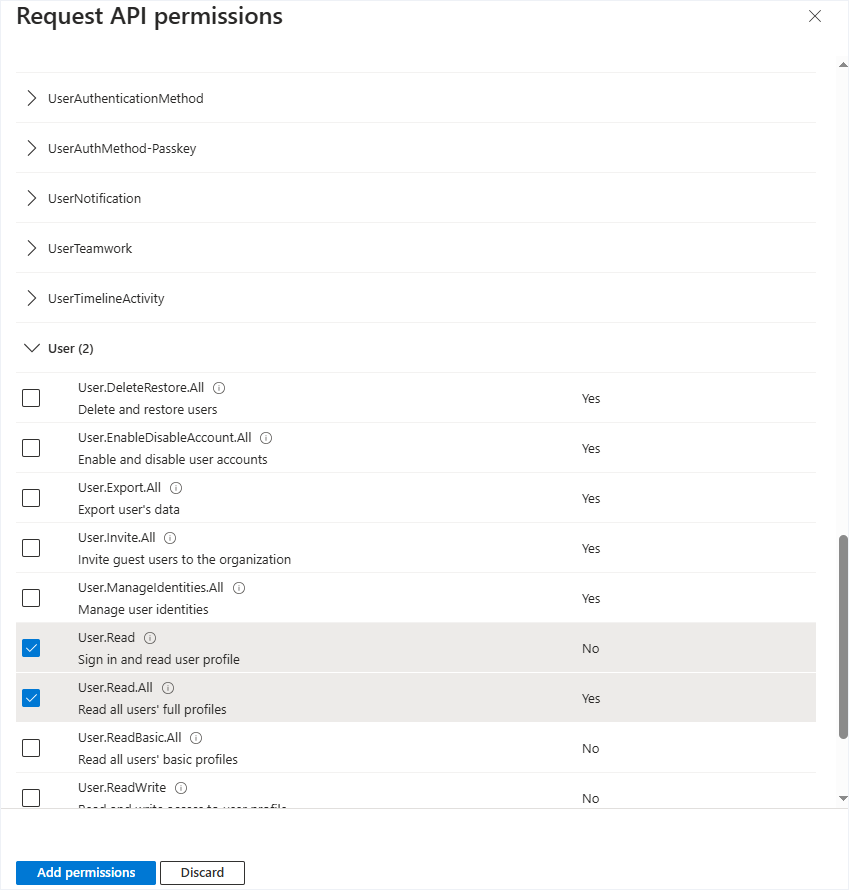Check the User.ReadBasic.All permission box
849x890 pixels.
[x=31, y=748]
